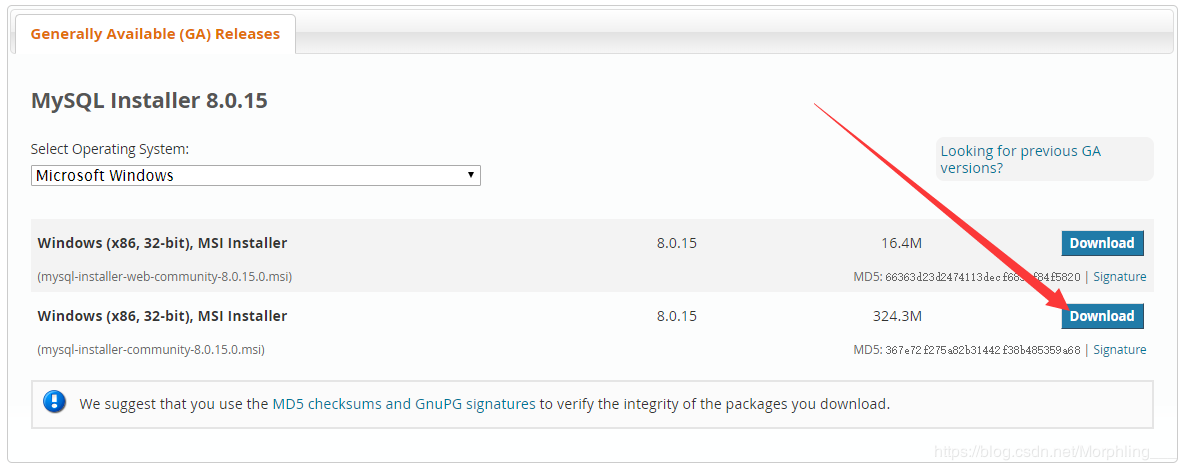1186x470 pixels.
Task: Click the blue info exclamation icon
Action: [x=55, y=403]
